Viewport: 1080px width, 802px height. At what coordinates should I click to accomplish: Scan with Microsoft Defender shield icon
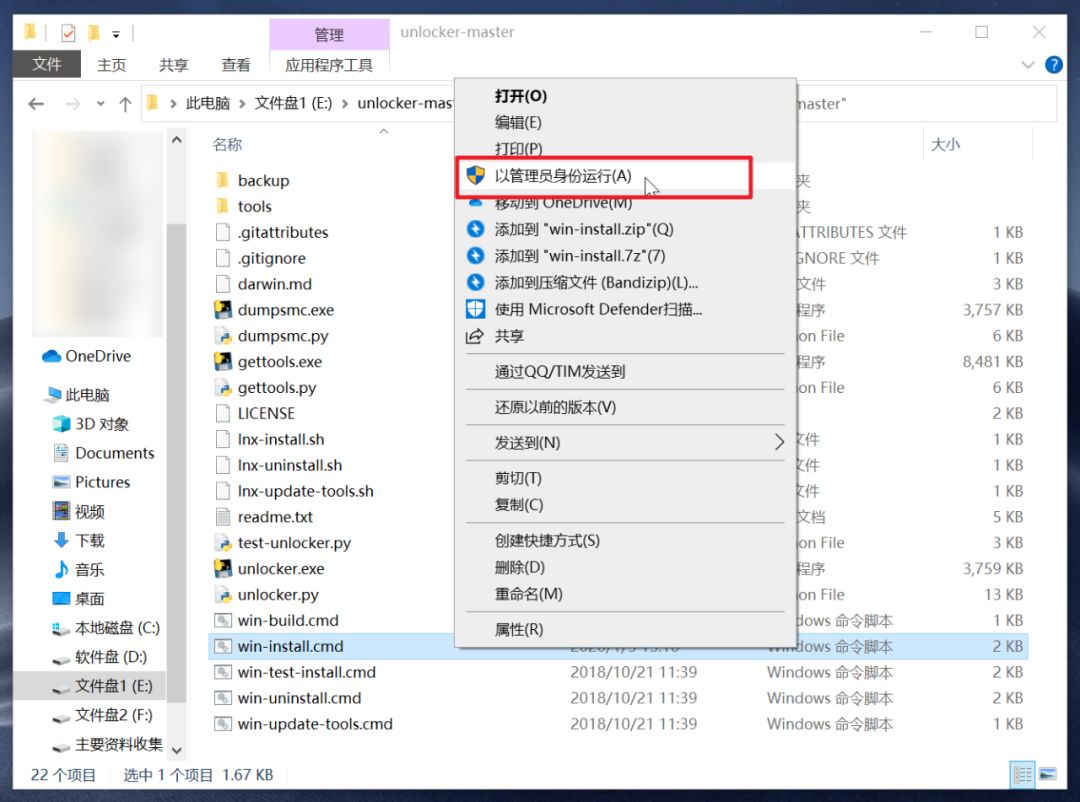tap(475, 309)
